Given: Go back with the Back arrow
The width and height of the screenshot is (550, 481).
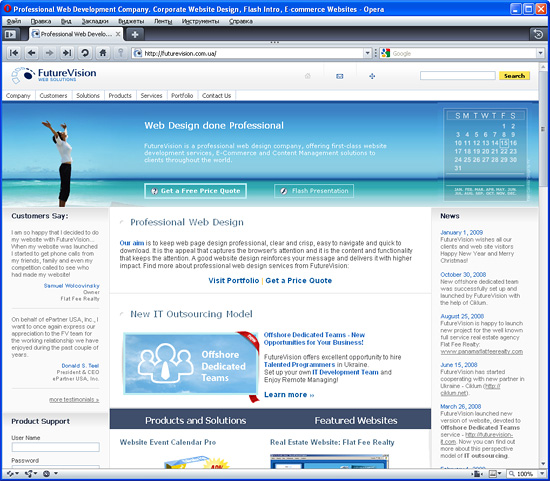Looking at the screenshot, I should [32, 53].
